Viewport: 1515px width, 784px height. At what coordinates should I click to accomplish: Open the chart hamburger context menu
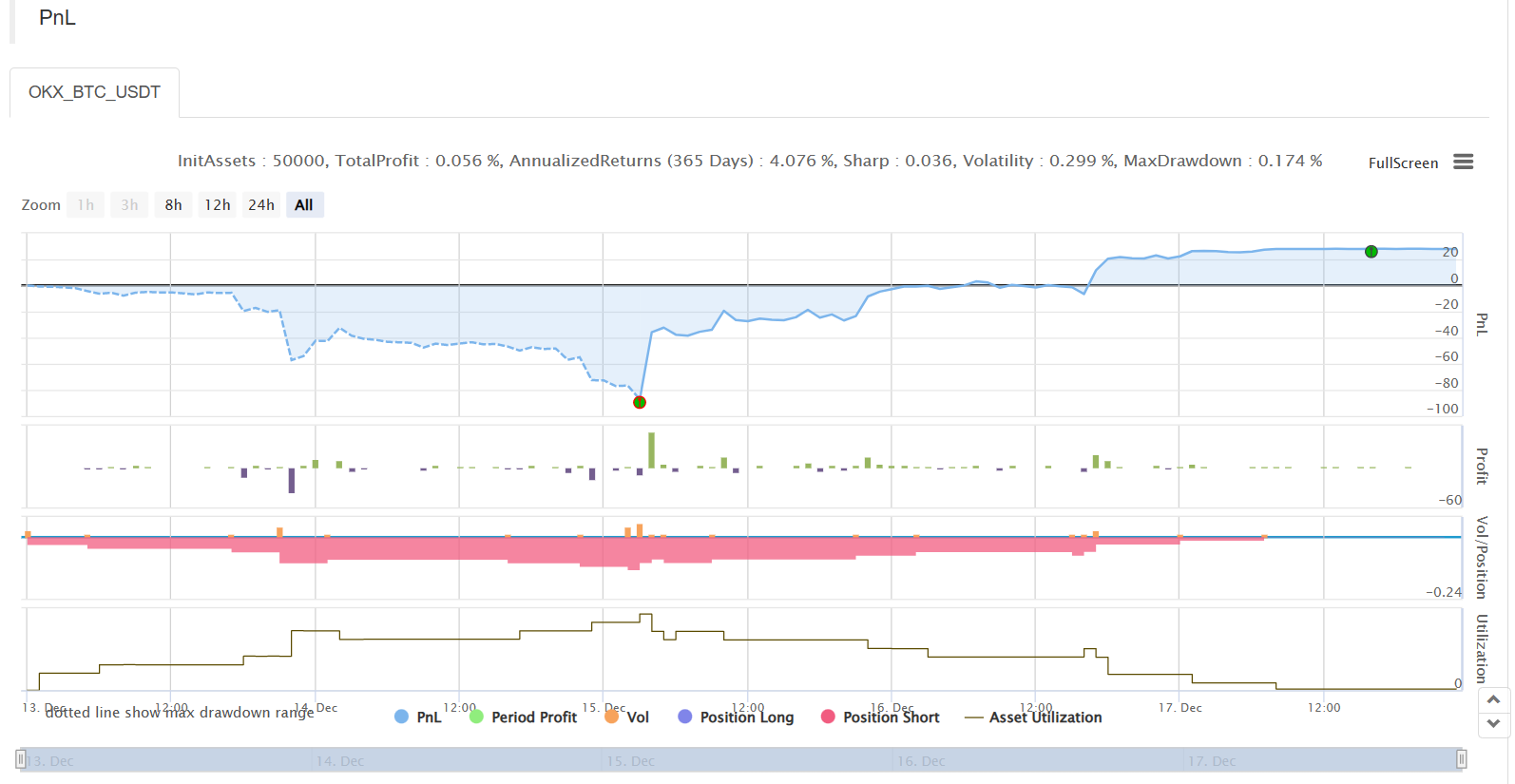[1463, 163]
